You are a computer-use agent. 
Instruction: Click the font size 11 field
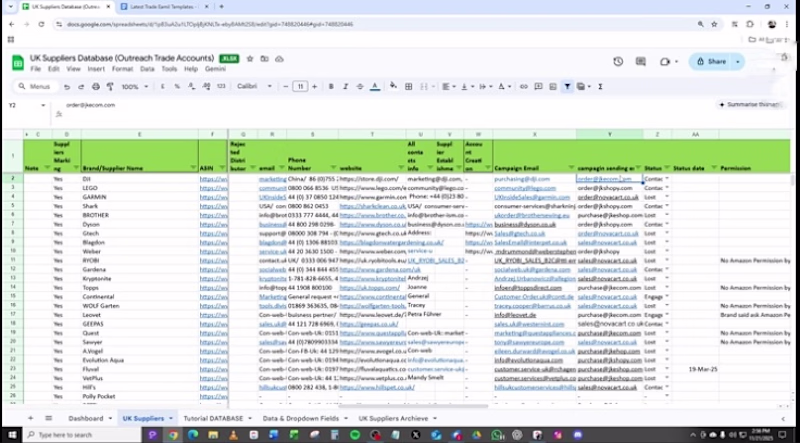pyautogui.click(x=300, y=87)
